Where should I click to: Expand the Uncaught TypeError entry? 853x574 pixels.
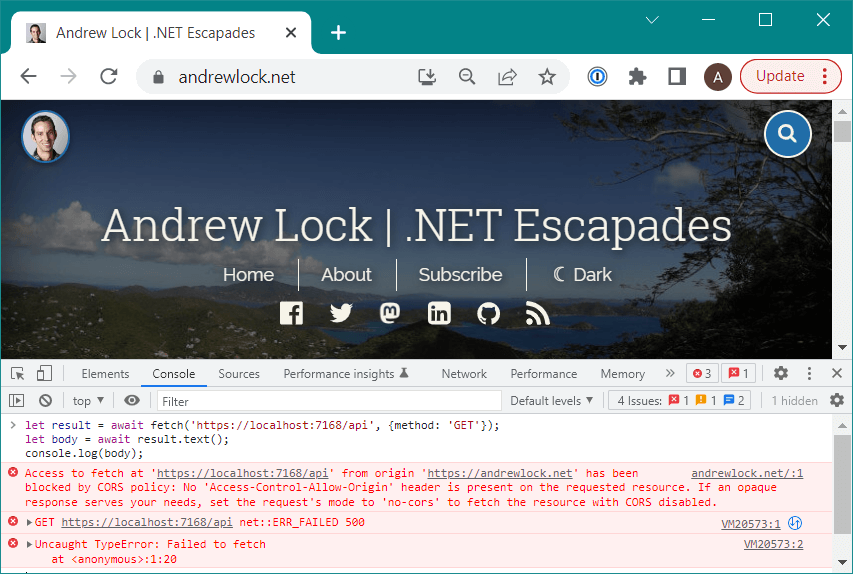29,544
